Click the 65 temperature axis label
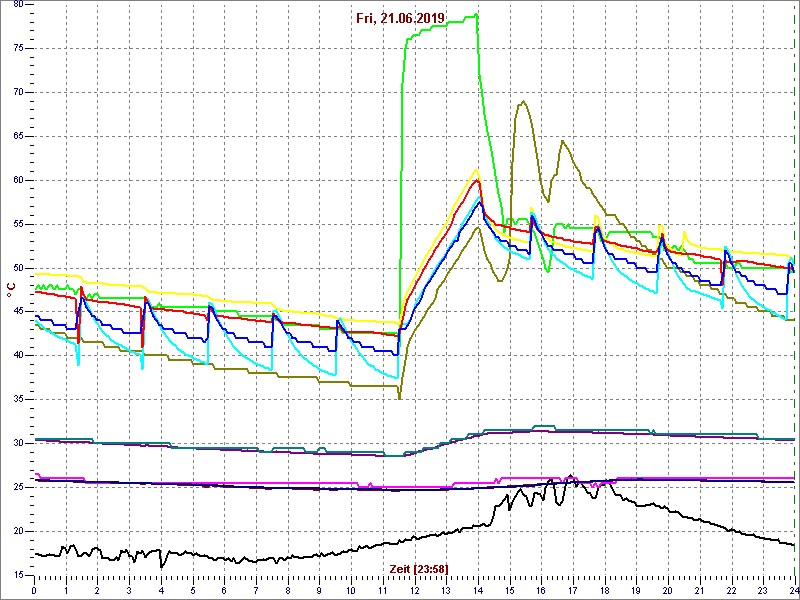 click(x=17, y=136)
